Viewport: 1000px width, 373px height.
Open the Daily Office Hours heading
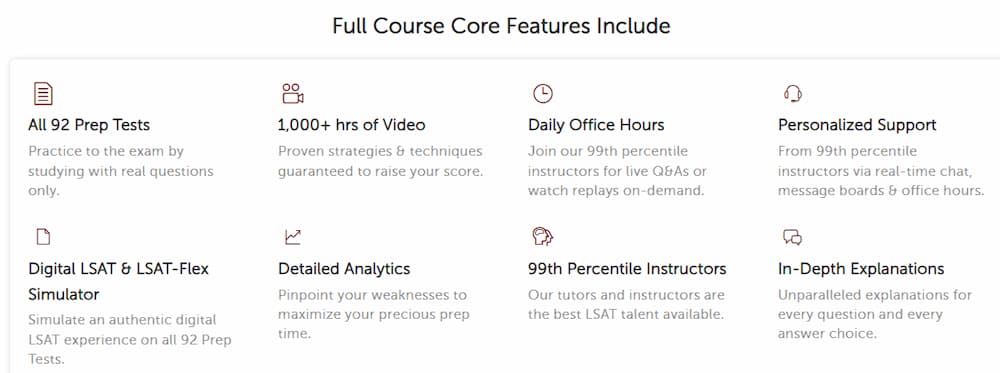596,125
